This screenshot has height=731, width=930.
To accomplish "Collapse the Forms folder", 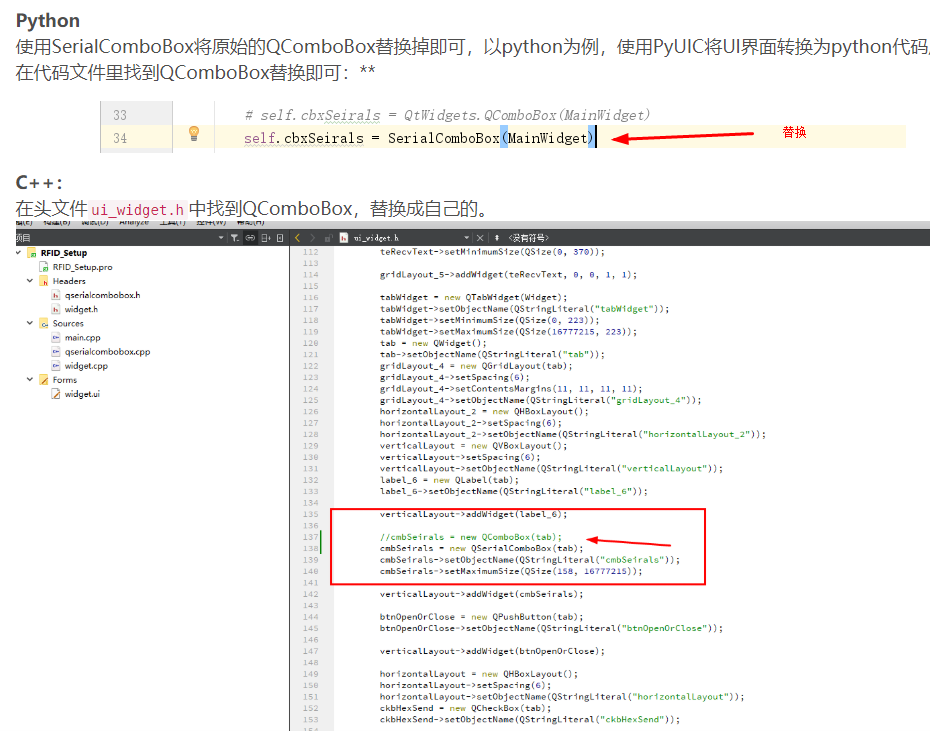I will (x=30, y=379).
